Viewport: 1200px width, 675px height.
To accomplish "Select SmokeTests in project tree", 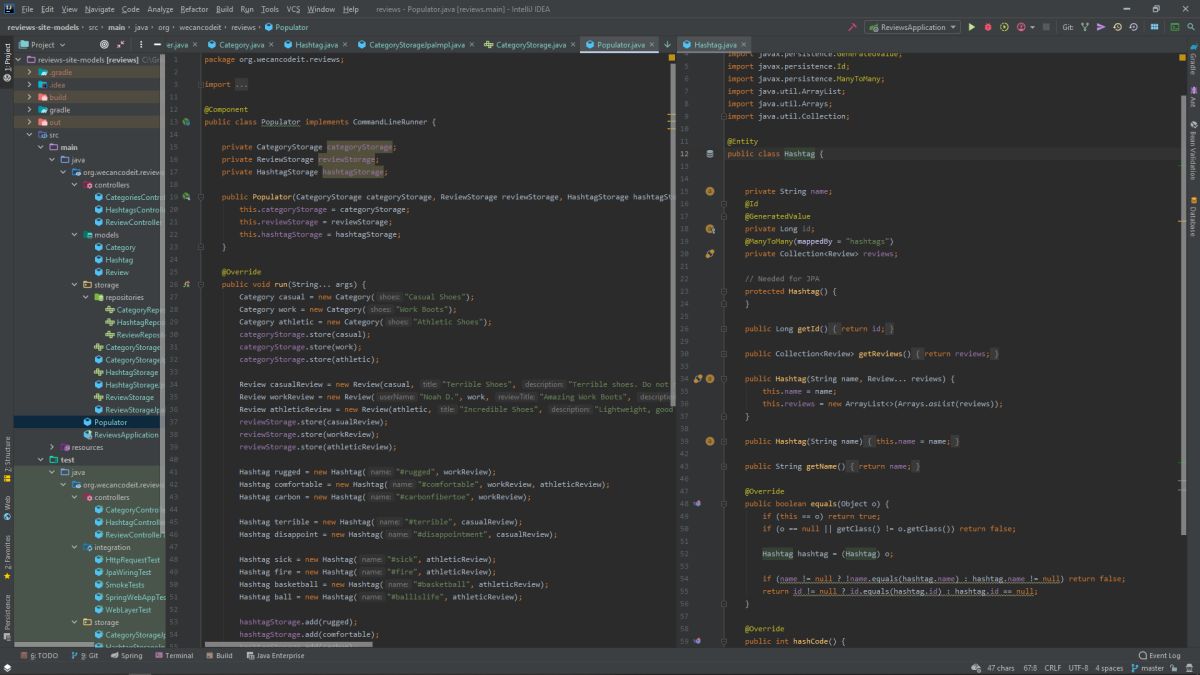I will (125, 585).
